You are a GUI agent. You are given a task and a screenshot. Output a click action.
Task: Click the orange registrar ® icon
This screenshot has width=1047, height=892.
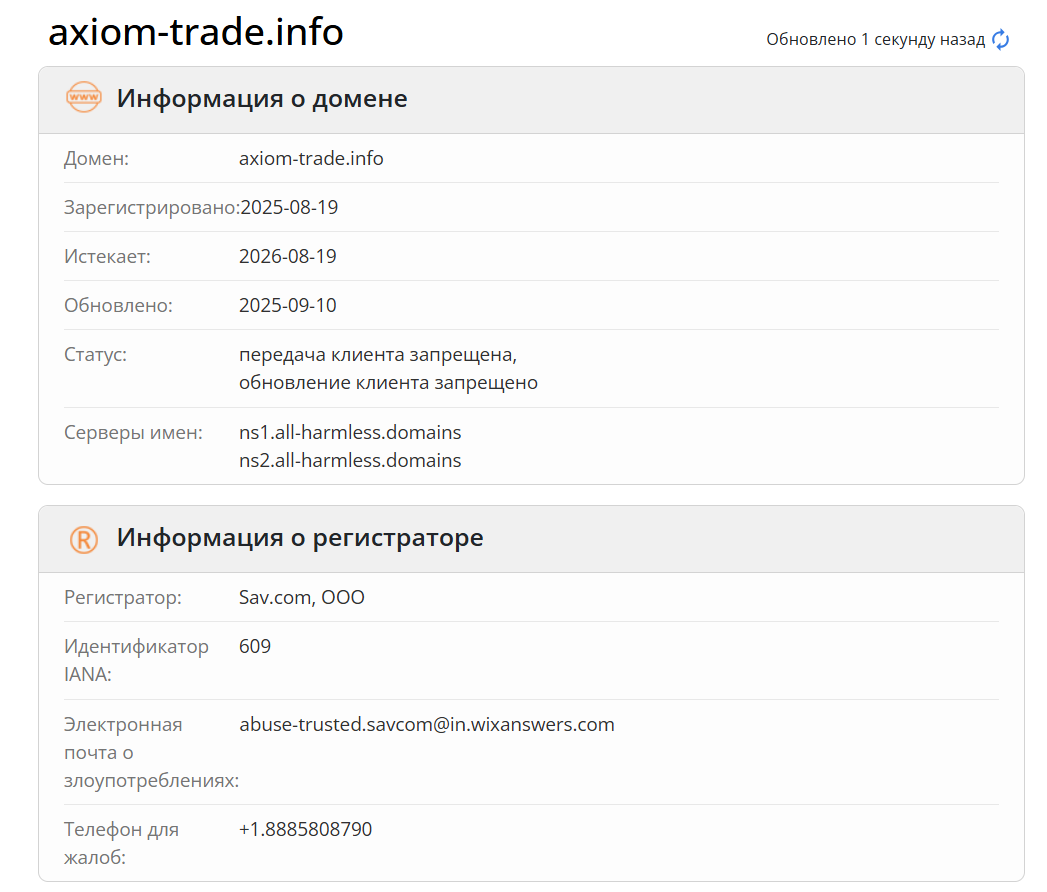point(83,539)
